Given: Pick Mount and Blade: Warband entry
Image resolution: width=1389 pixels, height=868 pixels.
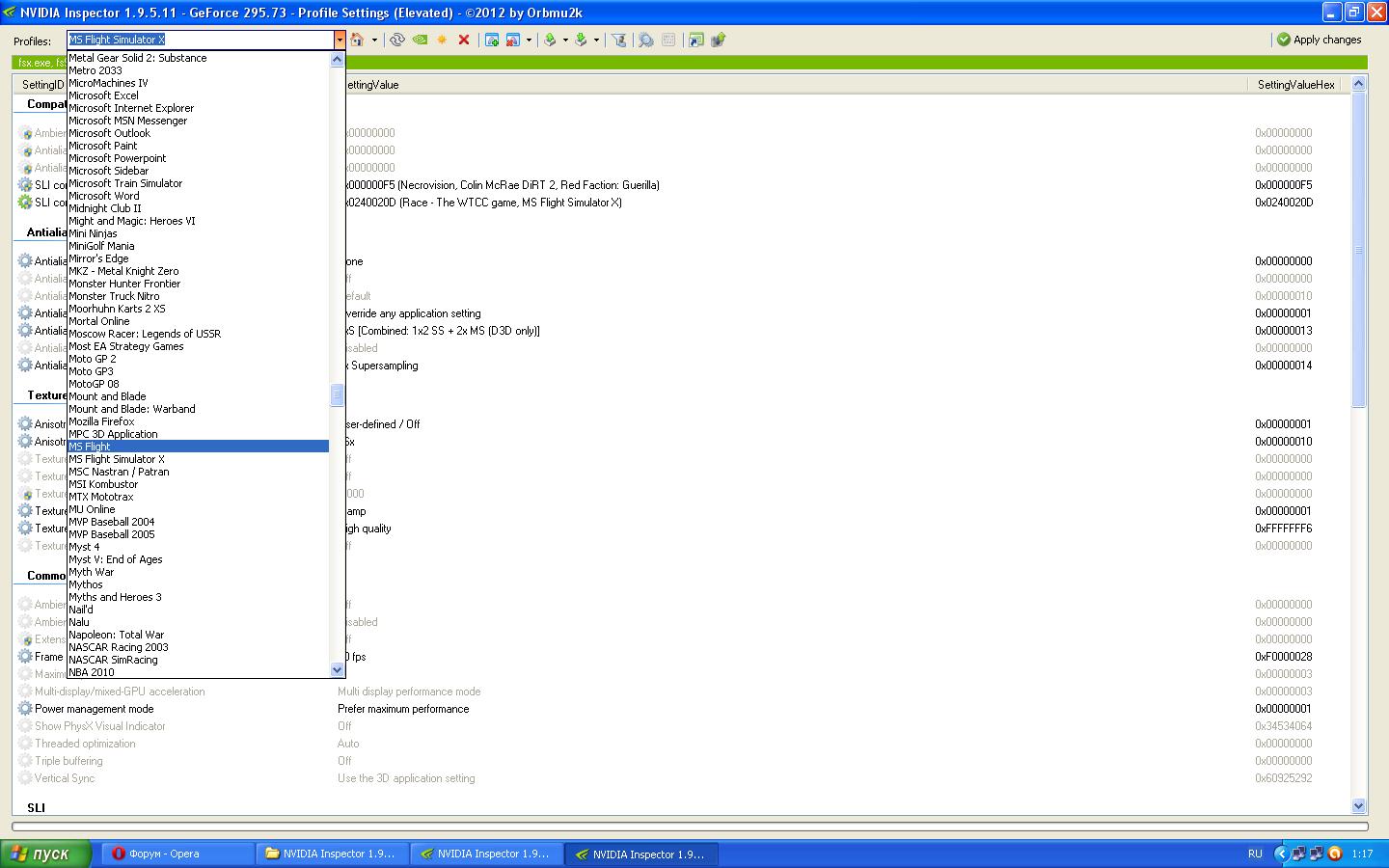Looking at the screenshot, I should click(199, 409).
